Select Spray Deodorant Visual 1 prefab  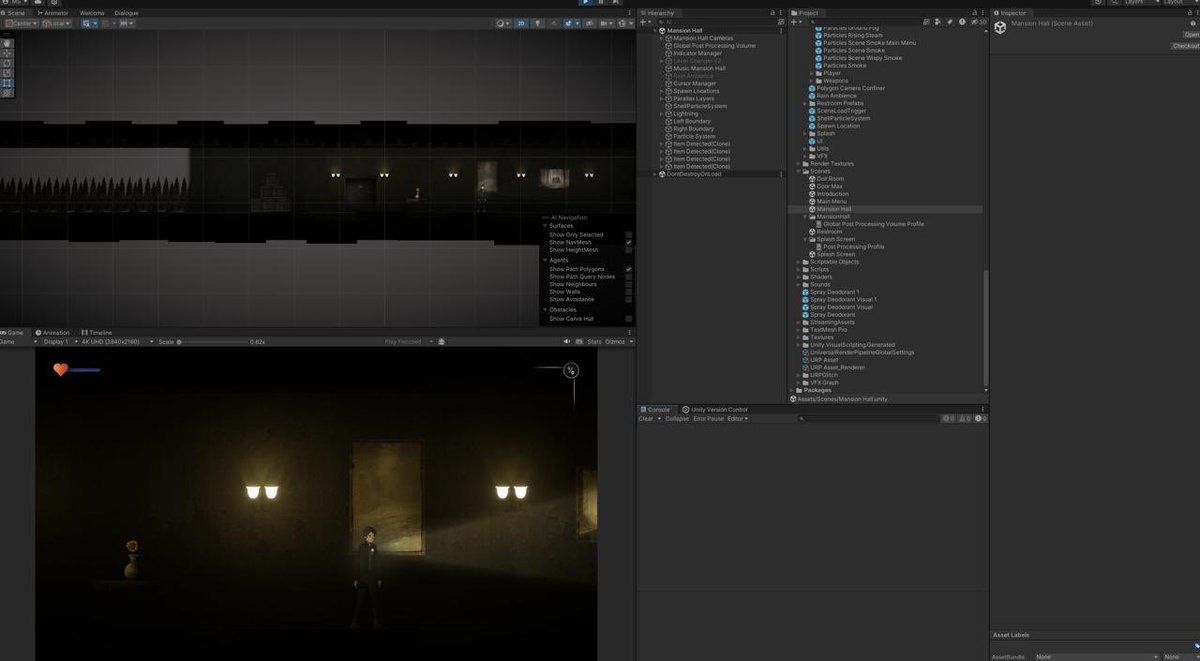point(843,299)
